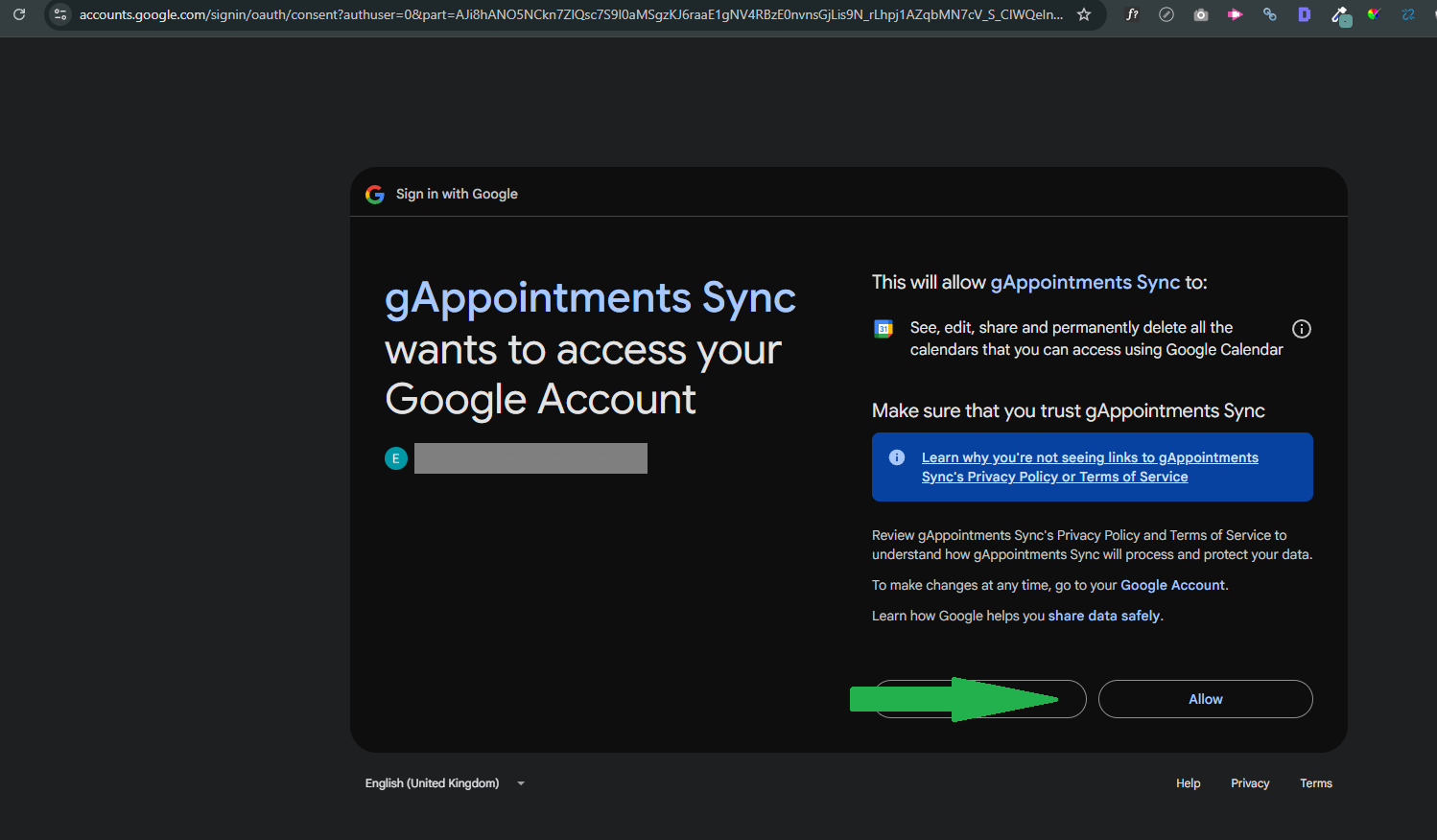The image size is (1437, 840).
Task: Open site information icon in address bar
Action: (60, 14)
